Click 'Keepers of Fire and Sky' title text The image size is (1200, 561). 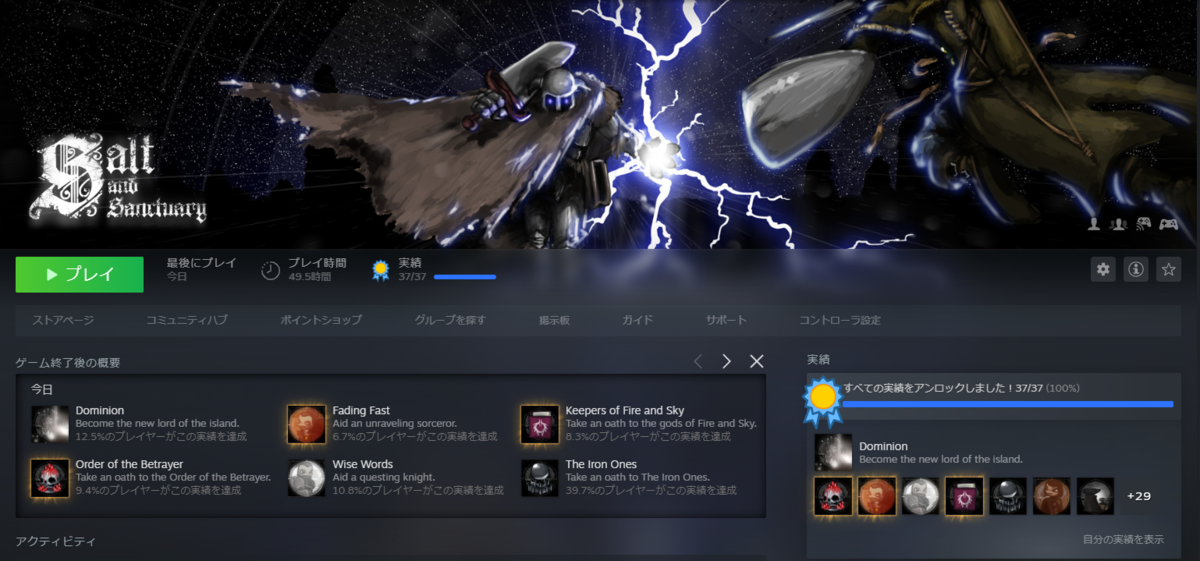coord(625,410)
